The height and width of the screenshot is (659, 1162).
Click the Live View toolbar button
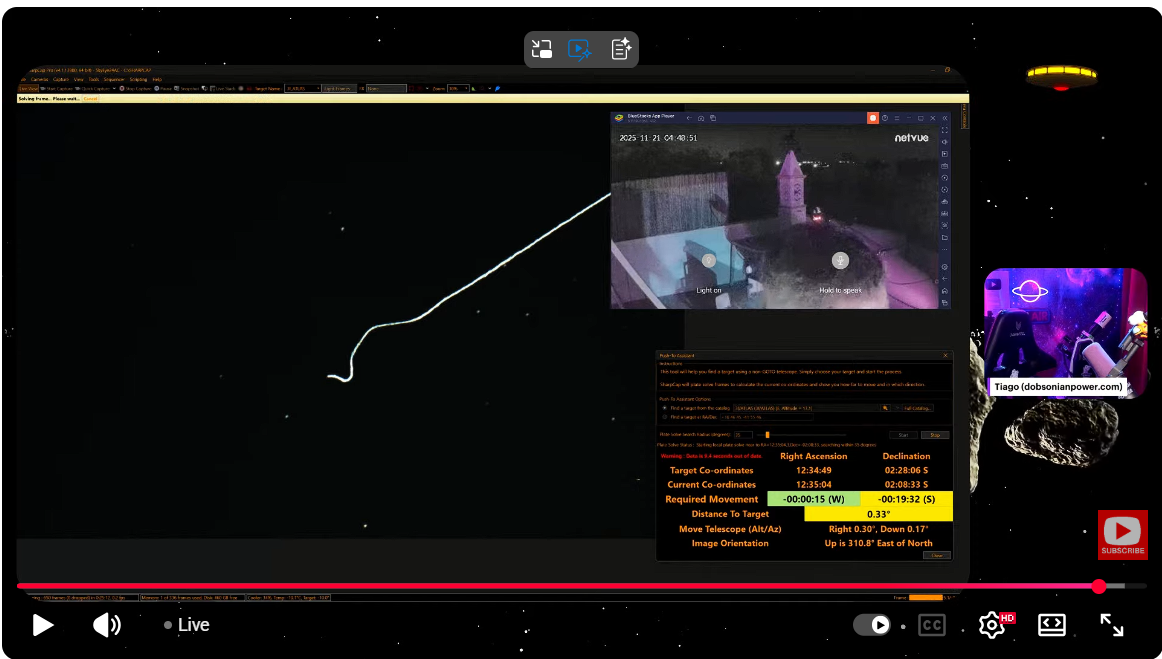coord(28,88)
